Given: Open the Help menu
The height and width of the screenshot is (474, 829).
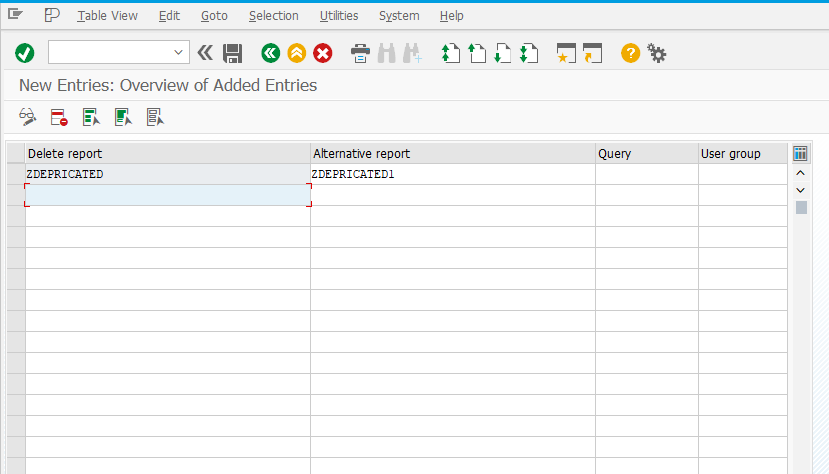Looking at the screenshot, I should [x=452, y=16].
